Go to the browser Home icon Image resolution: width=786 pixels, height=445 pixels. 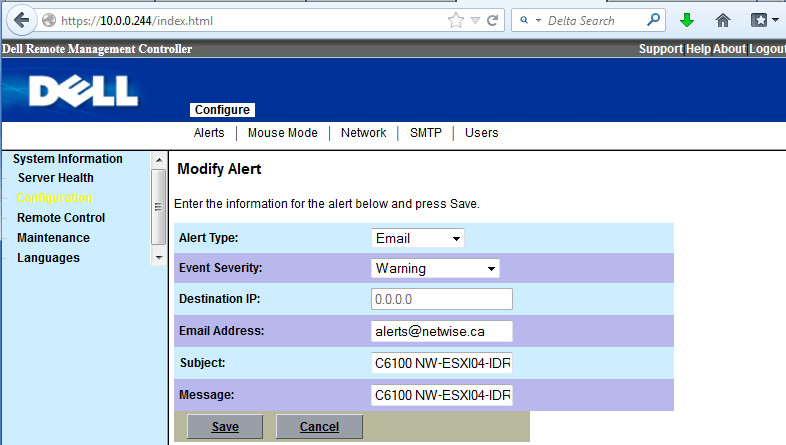click(x=722, y=21)
